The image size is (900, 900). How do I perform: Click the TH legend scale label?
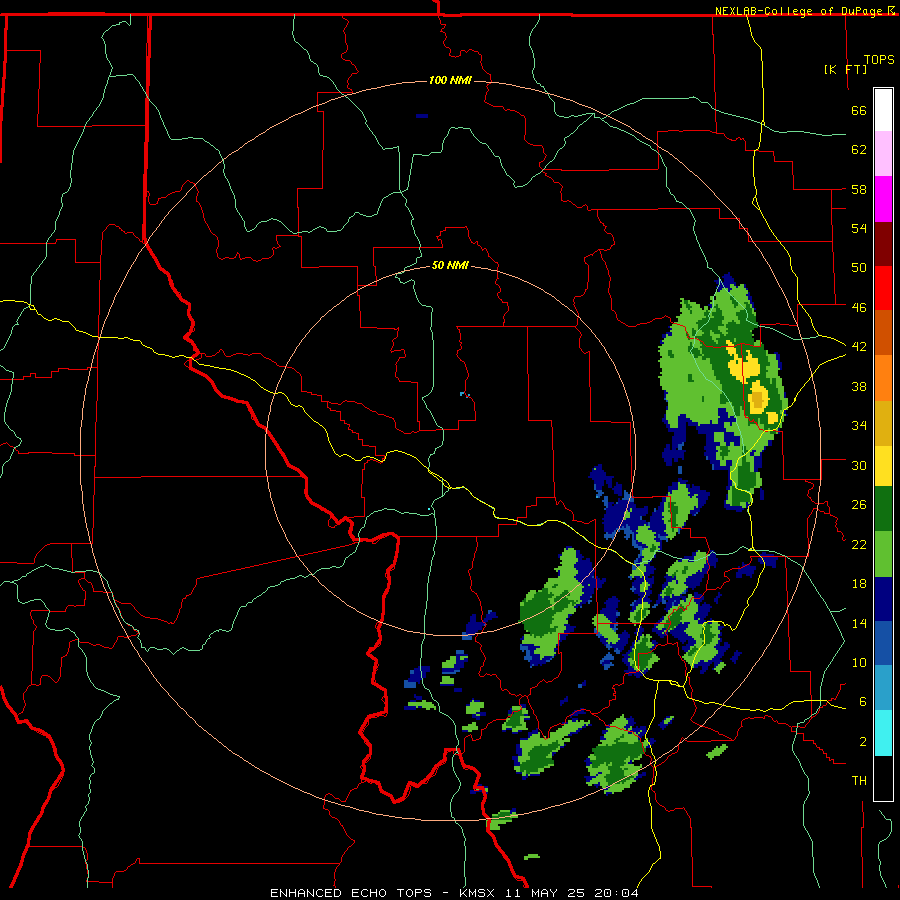point(859,781)
